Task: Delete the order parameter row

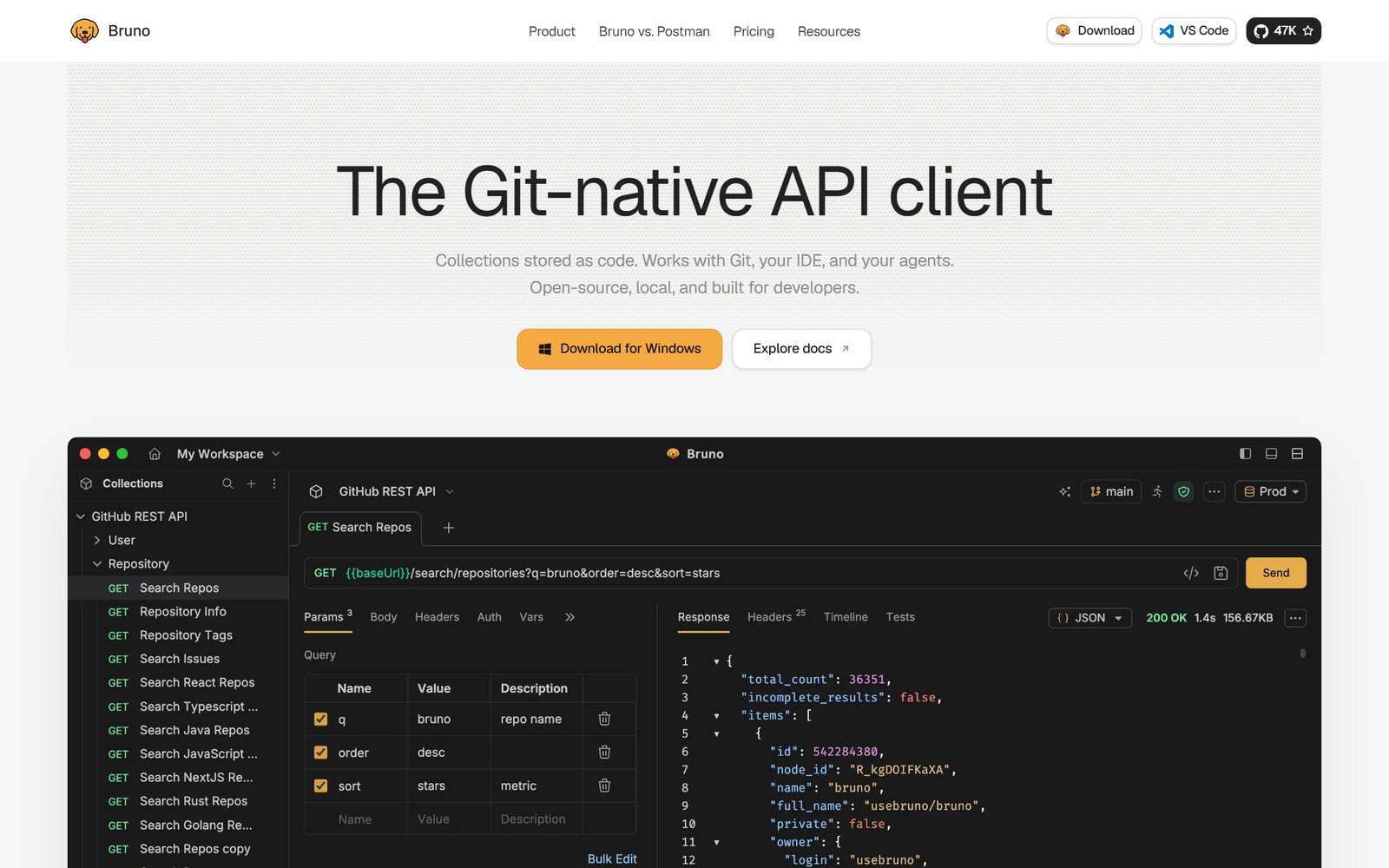Action: tap(605, 753)
